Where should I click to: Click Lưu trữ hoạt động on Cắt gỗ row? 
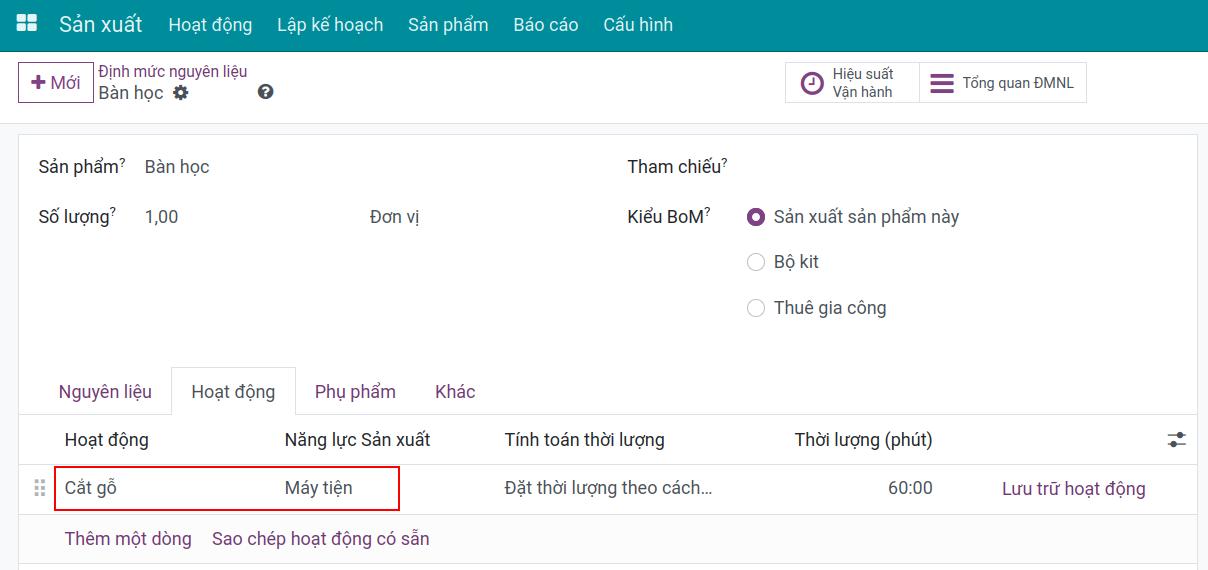click(x=1074, y=489)
